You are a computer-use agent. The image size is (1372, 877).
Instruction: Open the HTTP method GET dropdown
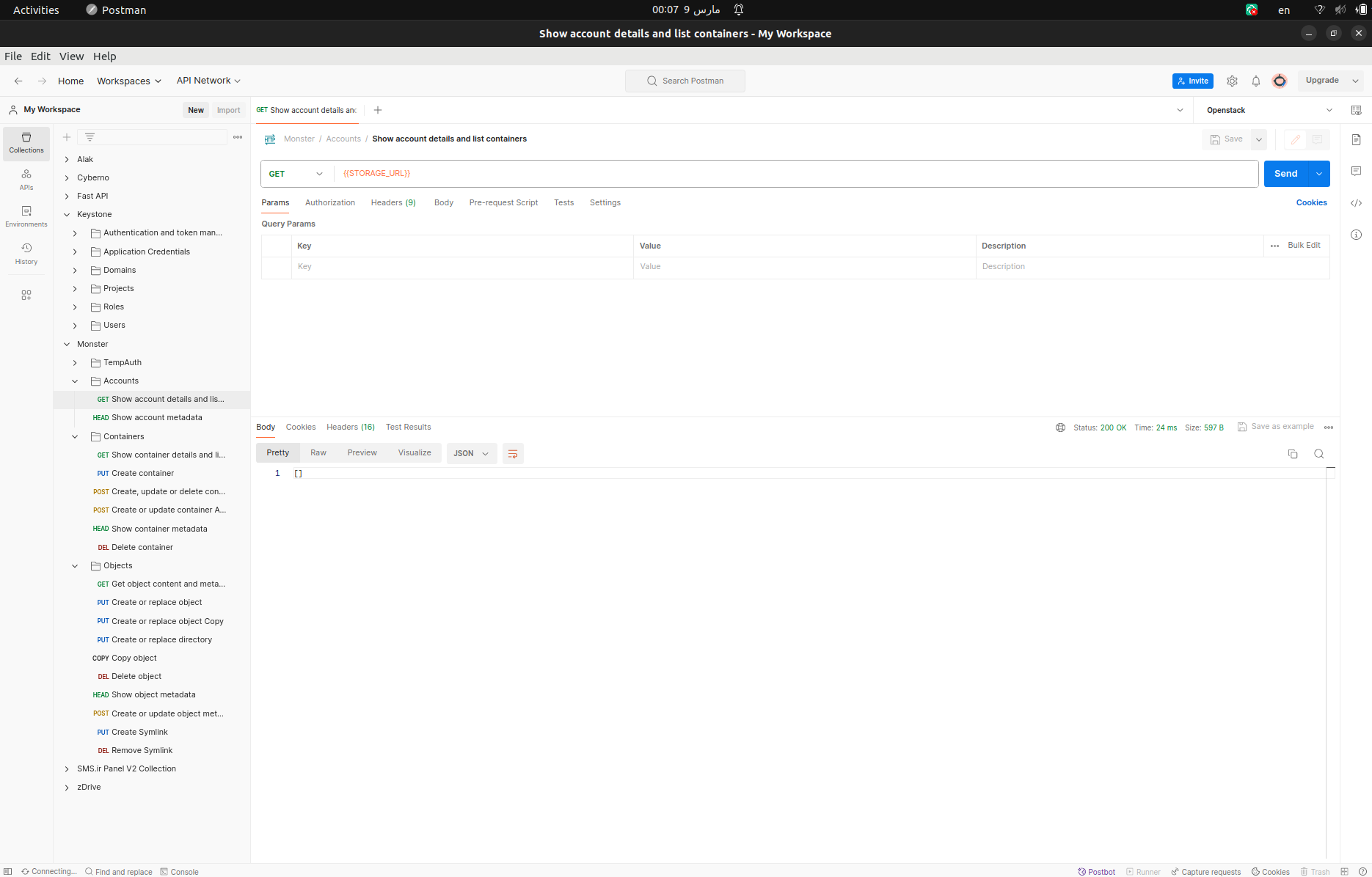[296, 174]
